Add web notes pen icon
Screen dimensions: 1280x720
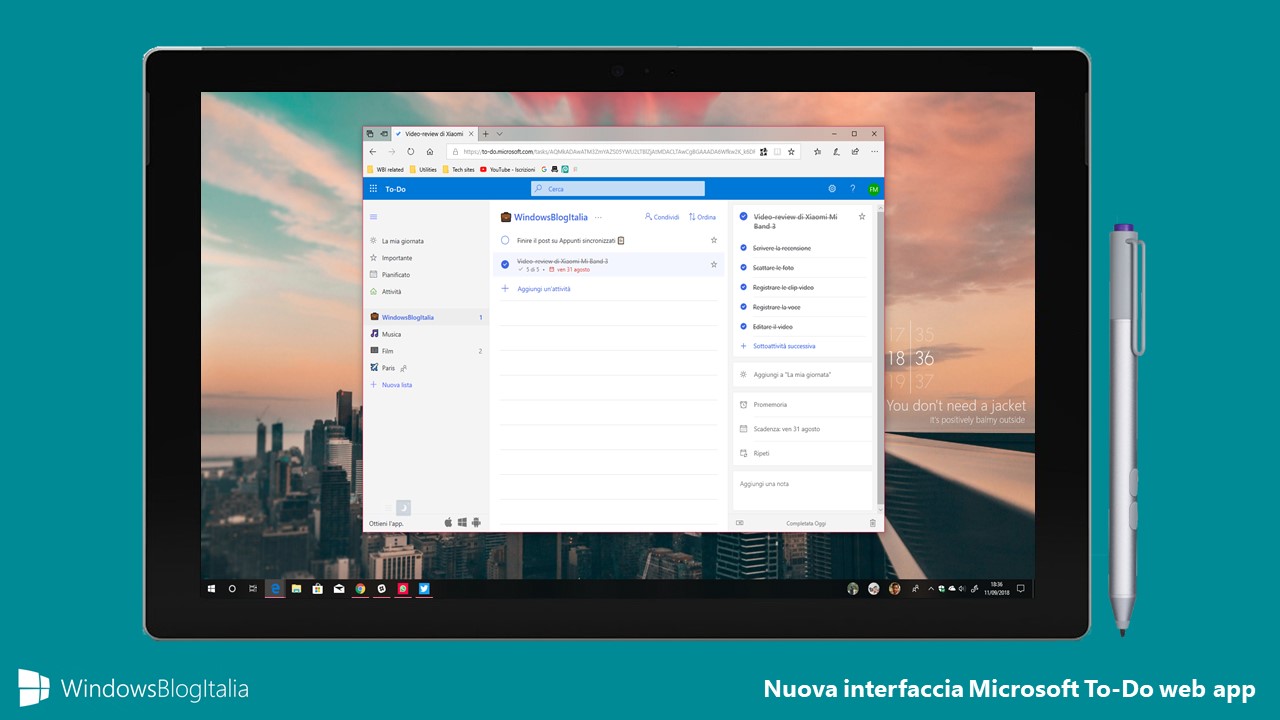(x=836, y=152)
